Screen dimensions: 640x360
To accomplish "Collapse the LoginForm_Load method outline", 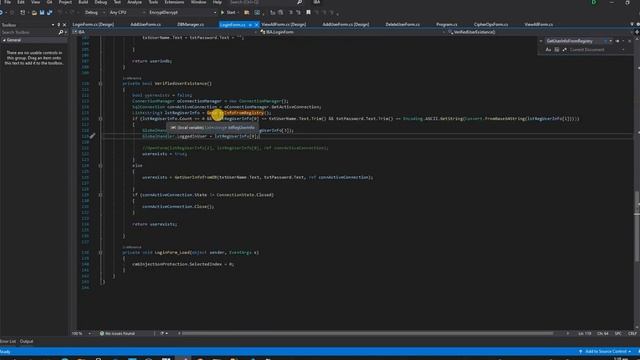I will [100, 253].
